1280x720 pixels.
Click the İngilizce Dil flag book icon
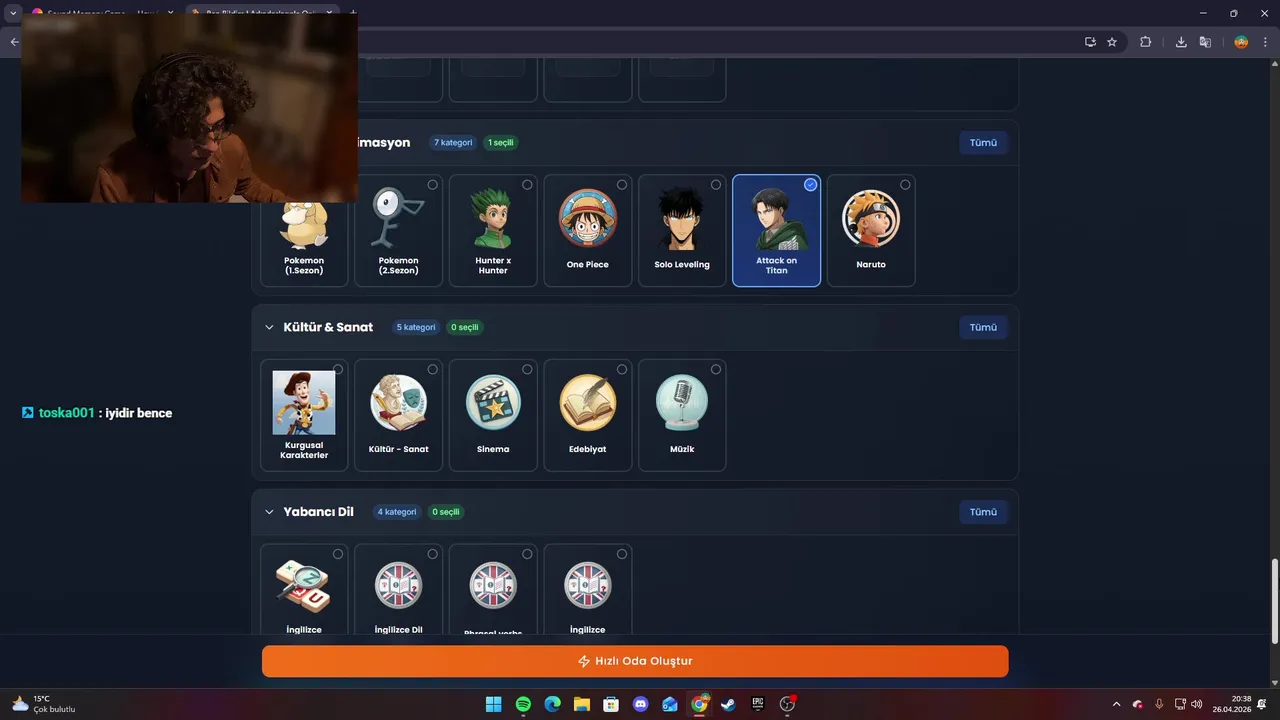pos(398,586)
